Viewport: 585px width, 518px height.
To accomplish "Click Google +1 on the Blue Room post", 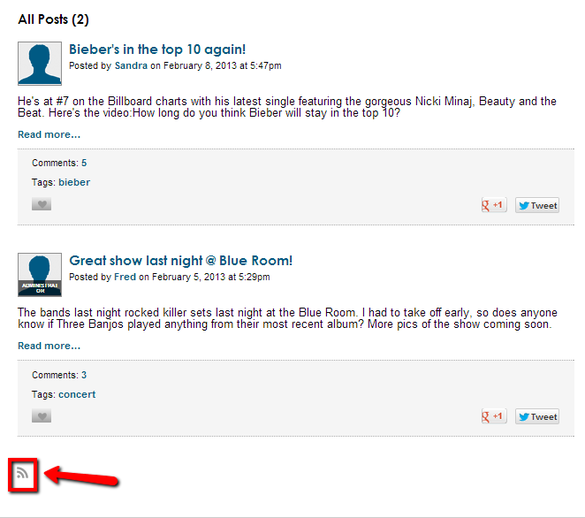I will click(494, 416).
